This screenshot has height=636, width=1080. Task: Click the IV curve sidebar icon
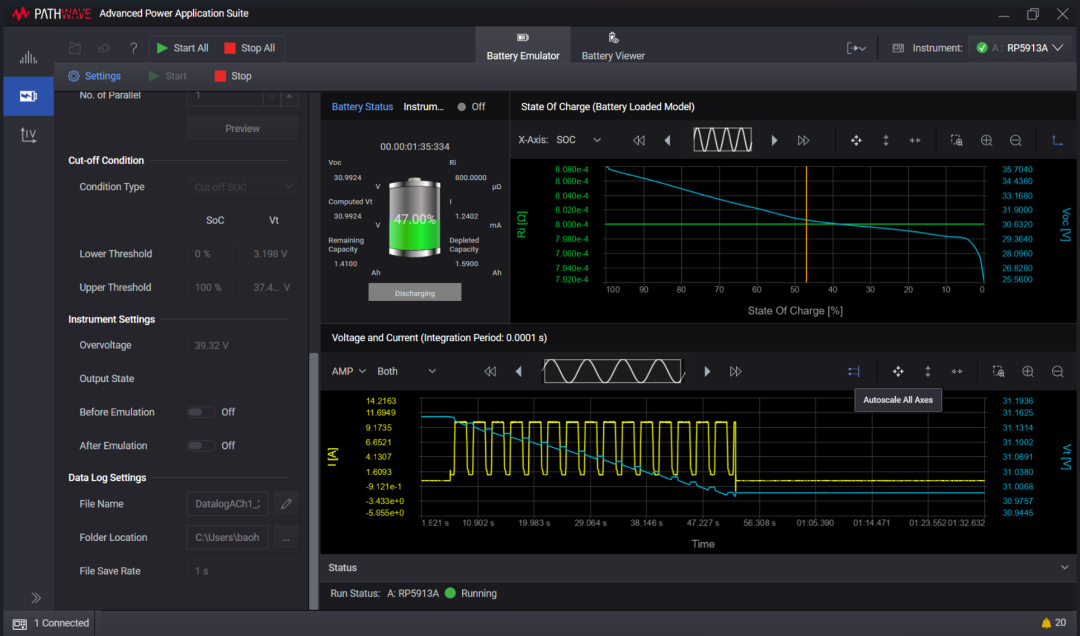(28, 135)
